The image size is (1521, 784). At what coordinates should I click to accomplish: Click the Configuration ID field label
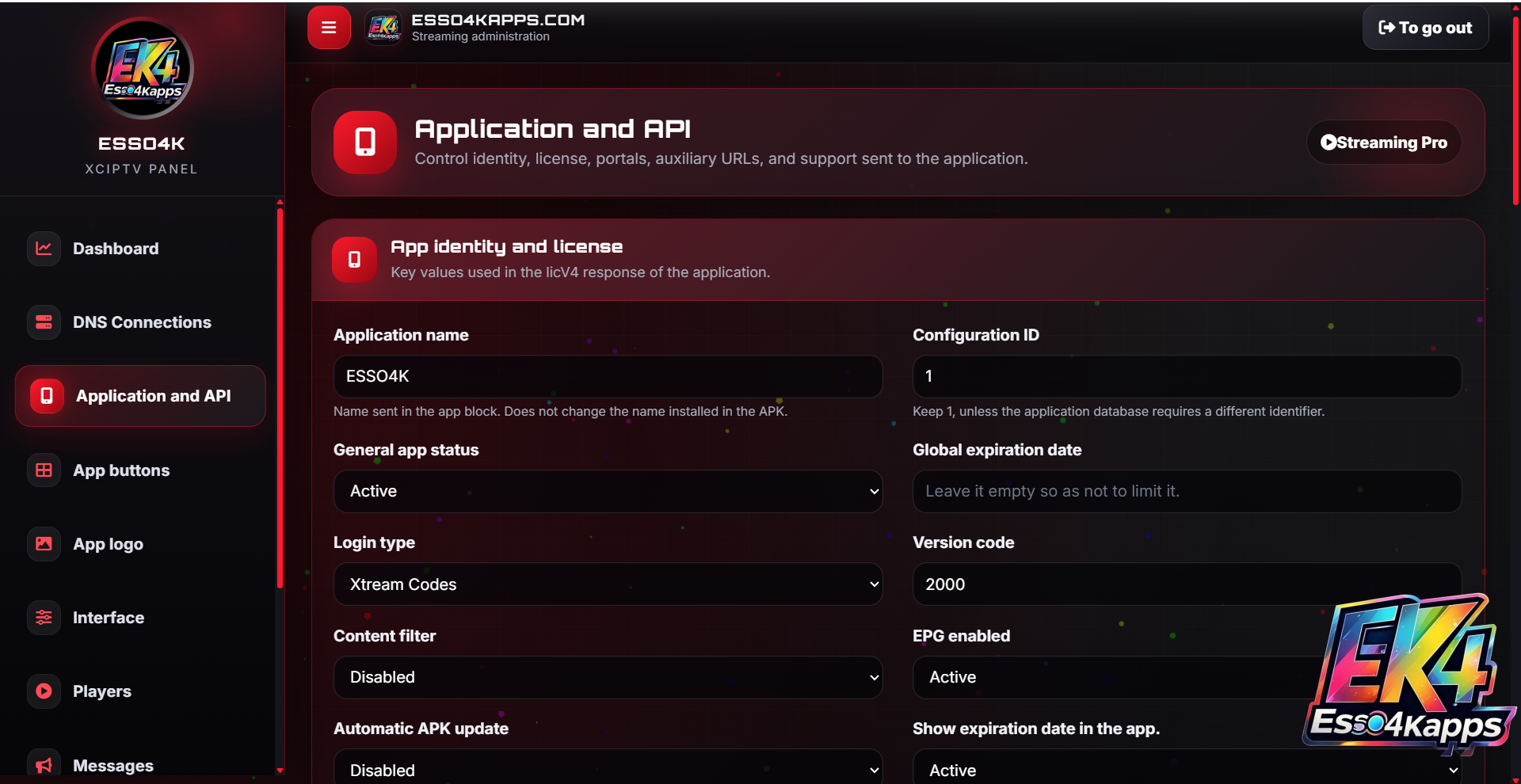976,335
